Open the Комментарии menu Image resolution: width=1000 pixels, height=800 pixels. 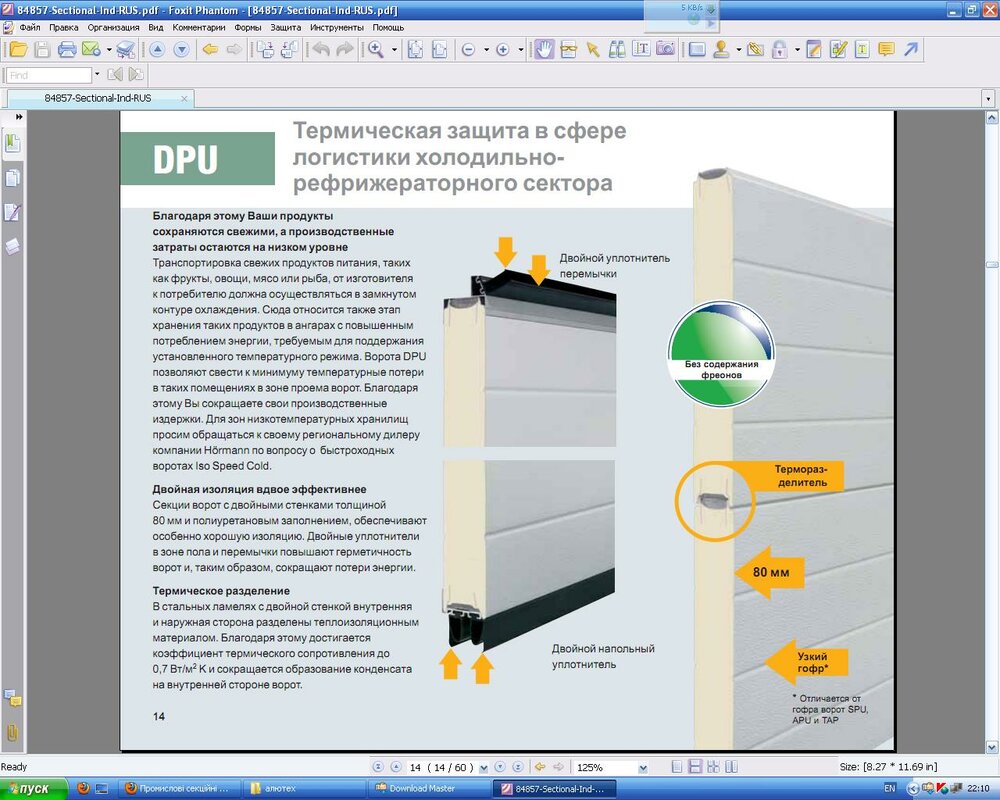point(199,27)
